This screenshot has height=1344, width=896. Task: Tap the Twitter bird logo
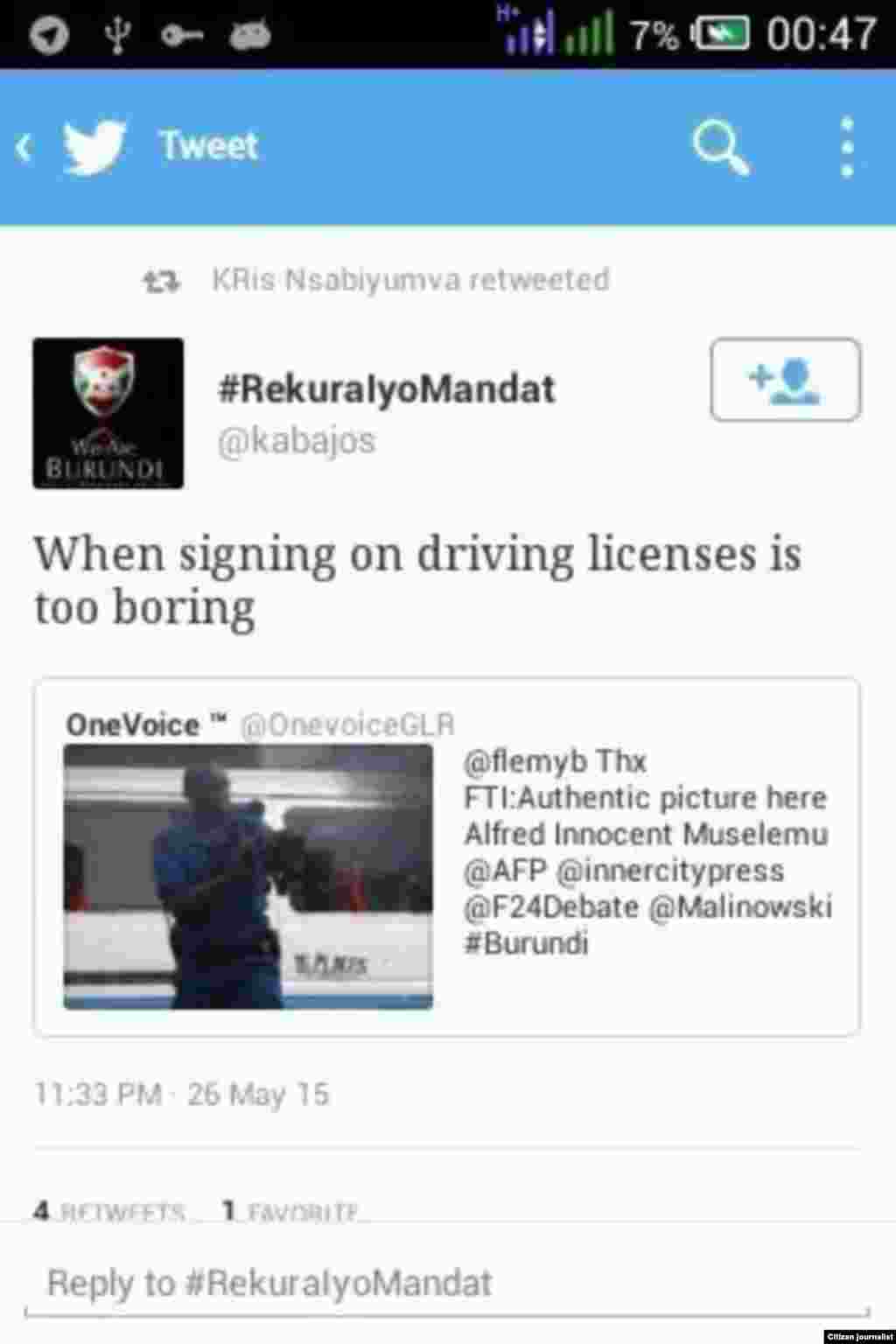[x=94, y=146]
